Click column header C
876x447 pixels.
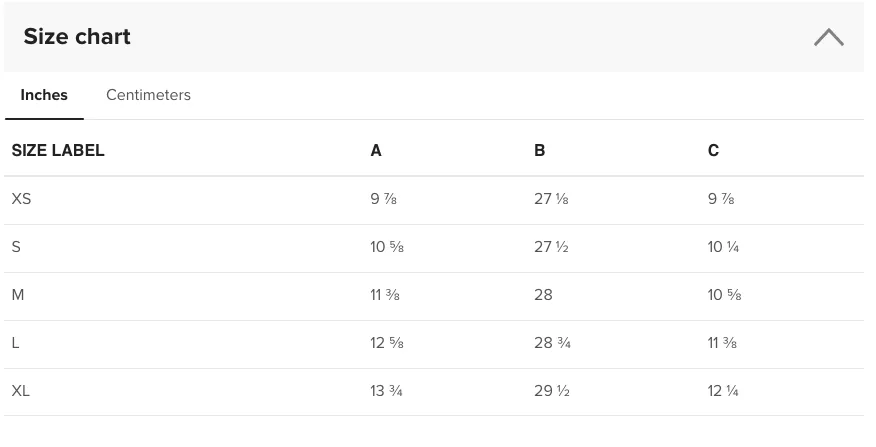point(713,150)
